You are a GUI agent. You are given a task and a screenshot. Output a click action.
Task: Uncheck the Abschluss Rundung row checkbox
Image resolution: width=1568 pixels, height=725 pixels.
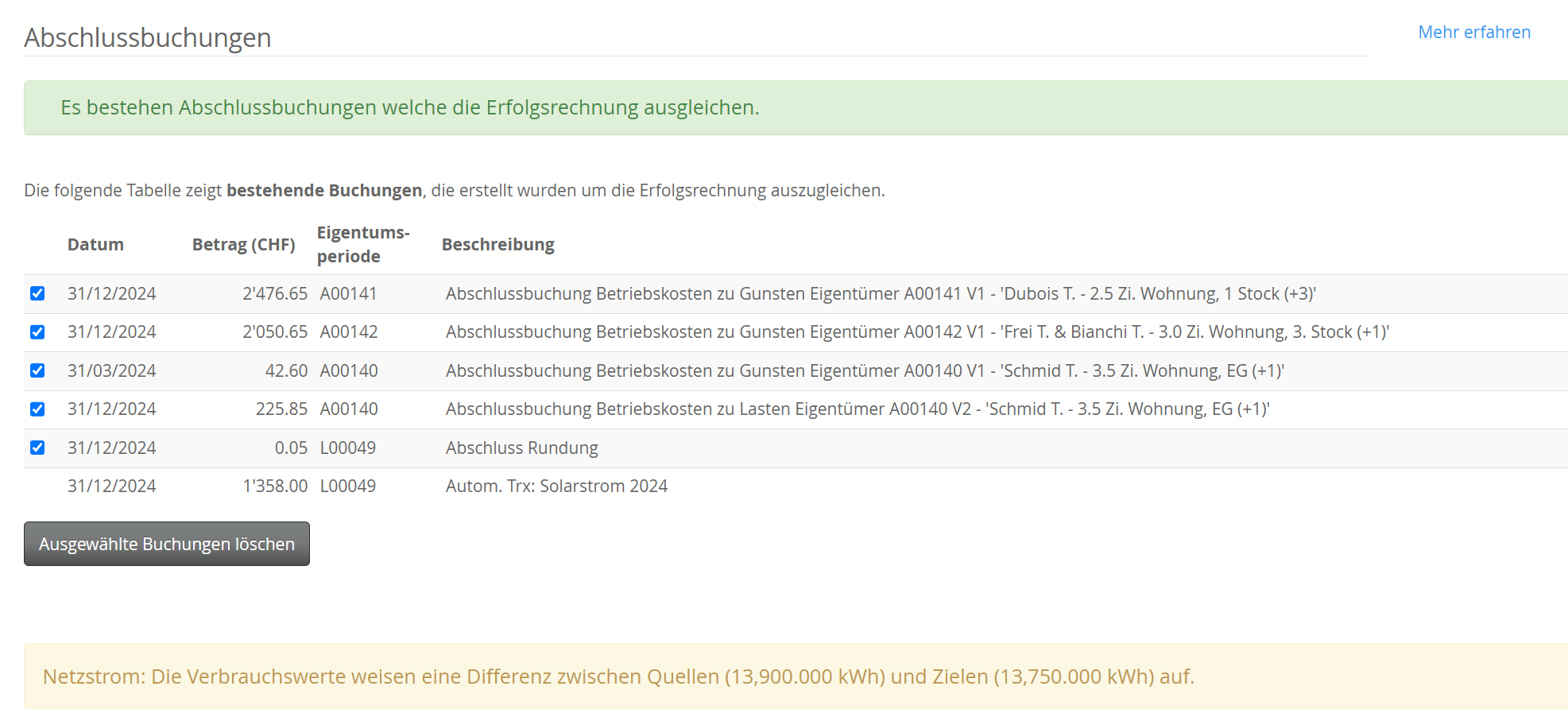tap(37, 448)
